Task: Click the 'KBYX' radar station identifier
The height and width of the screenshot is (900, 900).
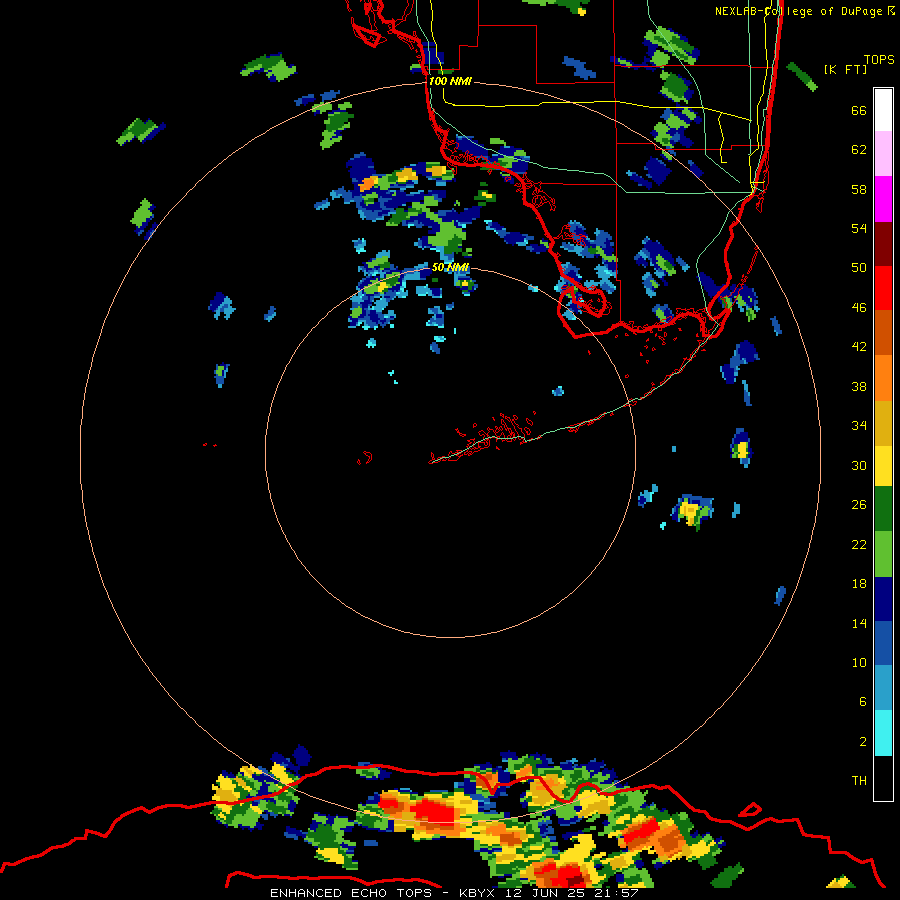Action: click(x=476, y=893)
